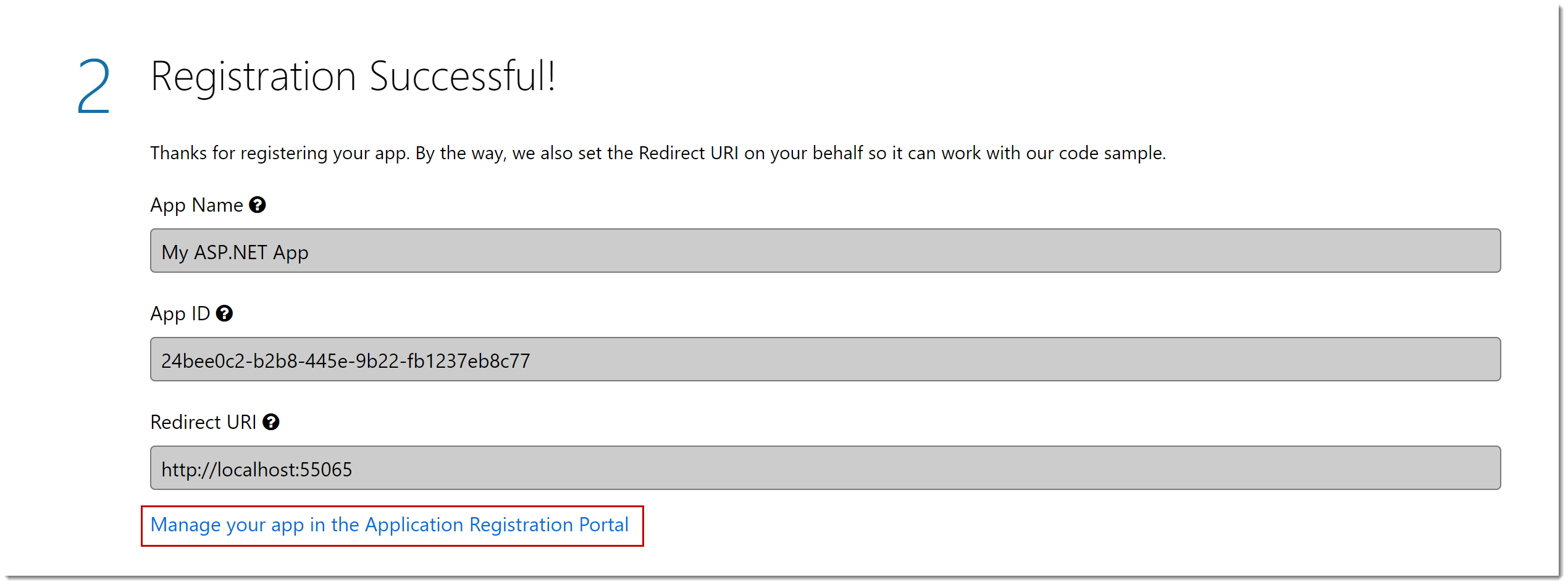Click inside the App ID field
The image size is (1568, 585).
point(825,359)
